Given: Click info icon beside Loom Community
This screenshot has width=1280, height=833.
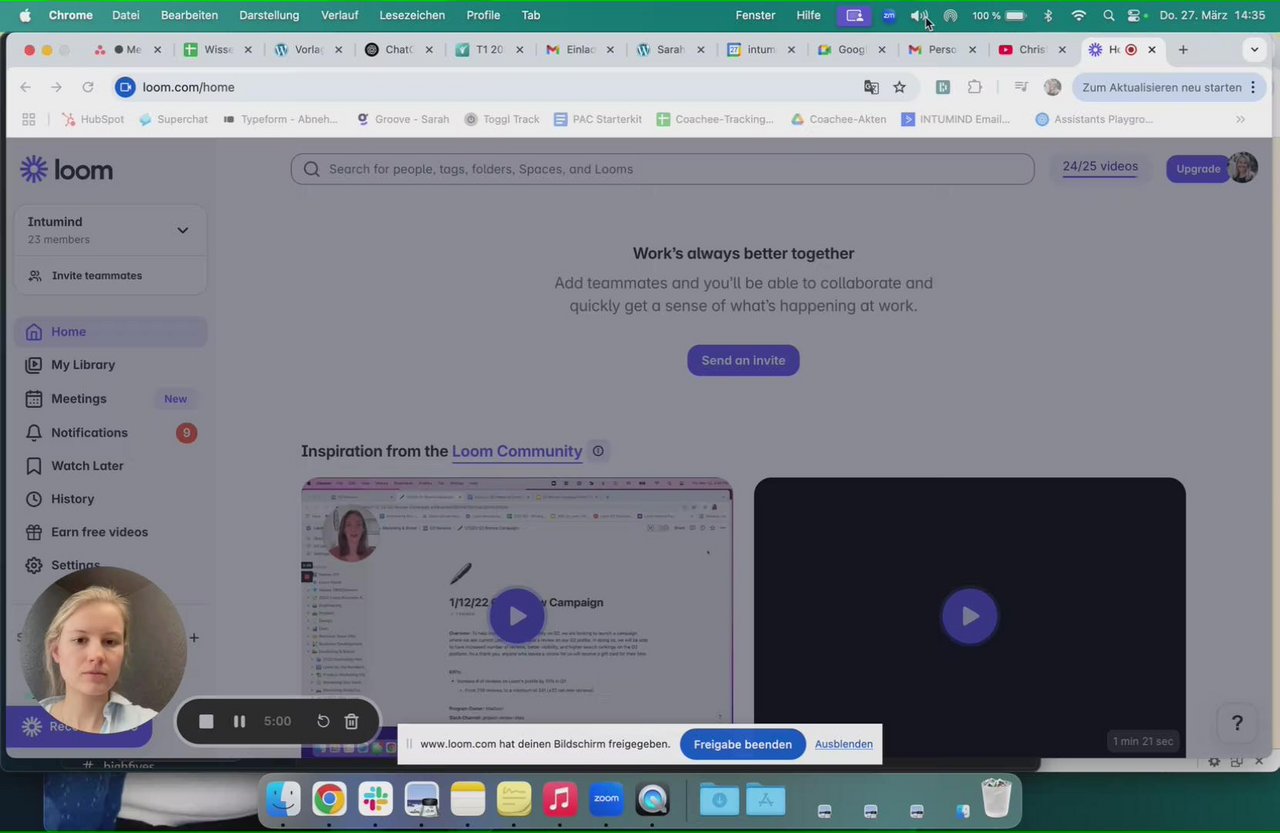Looking at the screenshot, I should pos(598,451).
